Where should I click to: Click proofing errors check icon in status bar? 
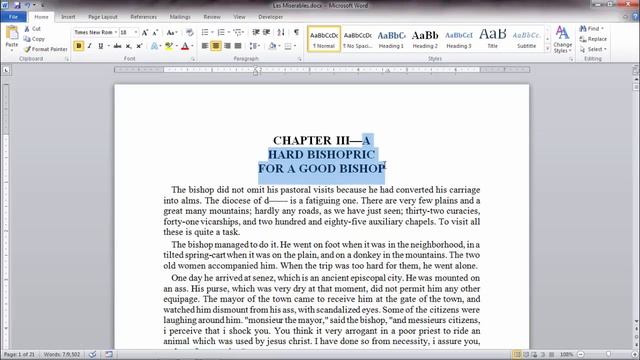(x=93, y=354)
